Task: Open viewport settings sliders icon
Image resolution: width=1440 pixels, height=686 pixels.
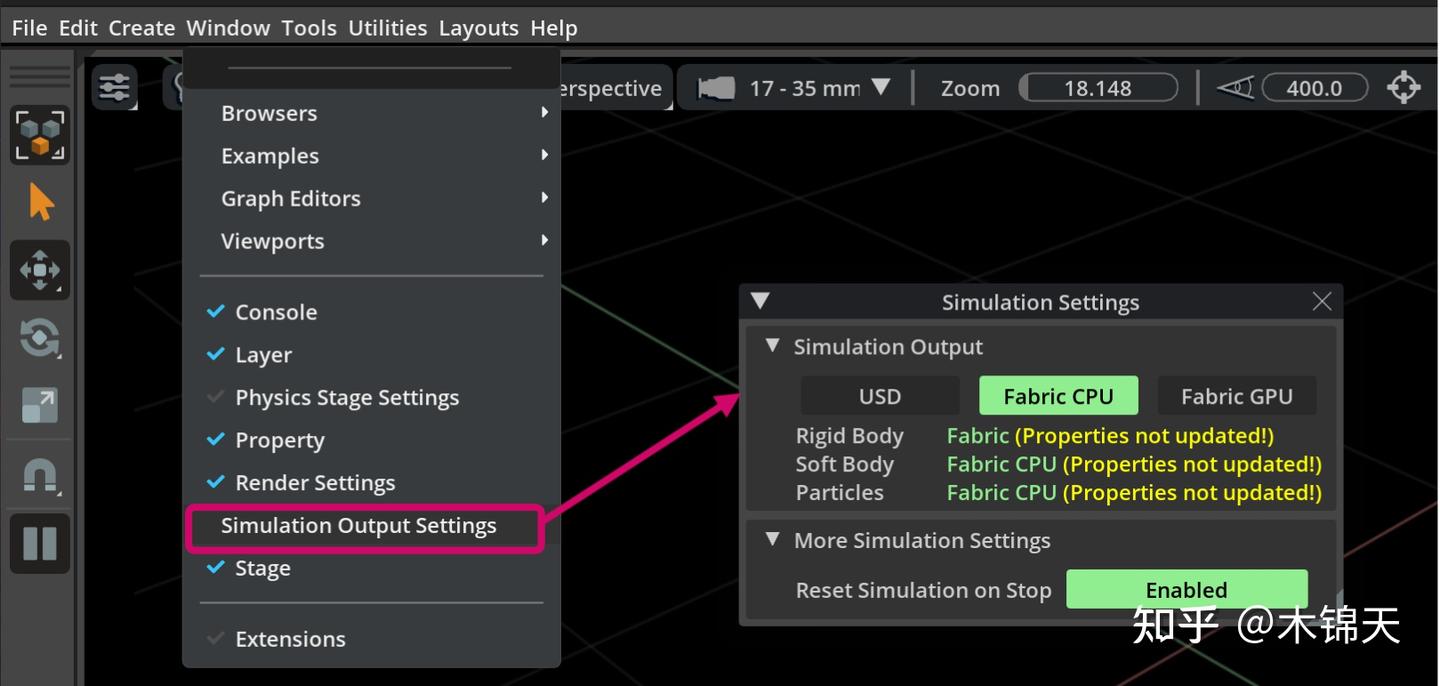Action: (x=115, y=88)
